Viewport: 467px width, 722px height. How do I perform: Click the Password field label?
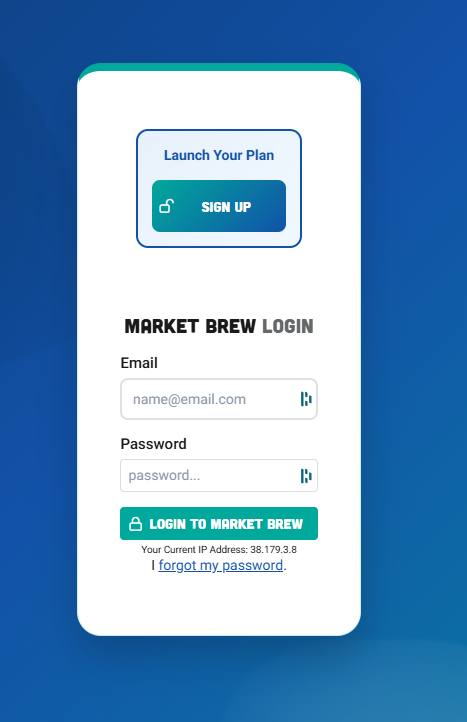click(153, 444)
